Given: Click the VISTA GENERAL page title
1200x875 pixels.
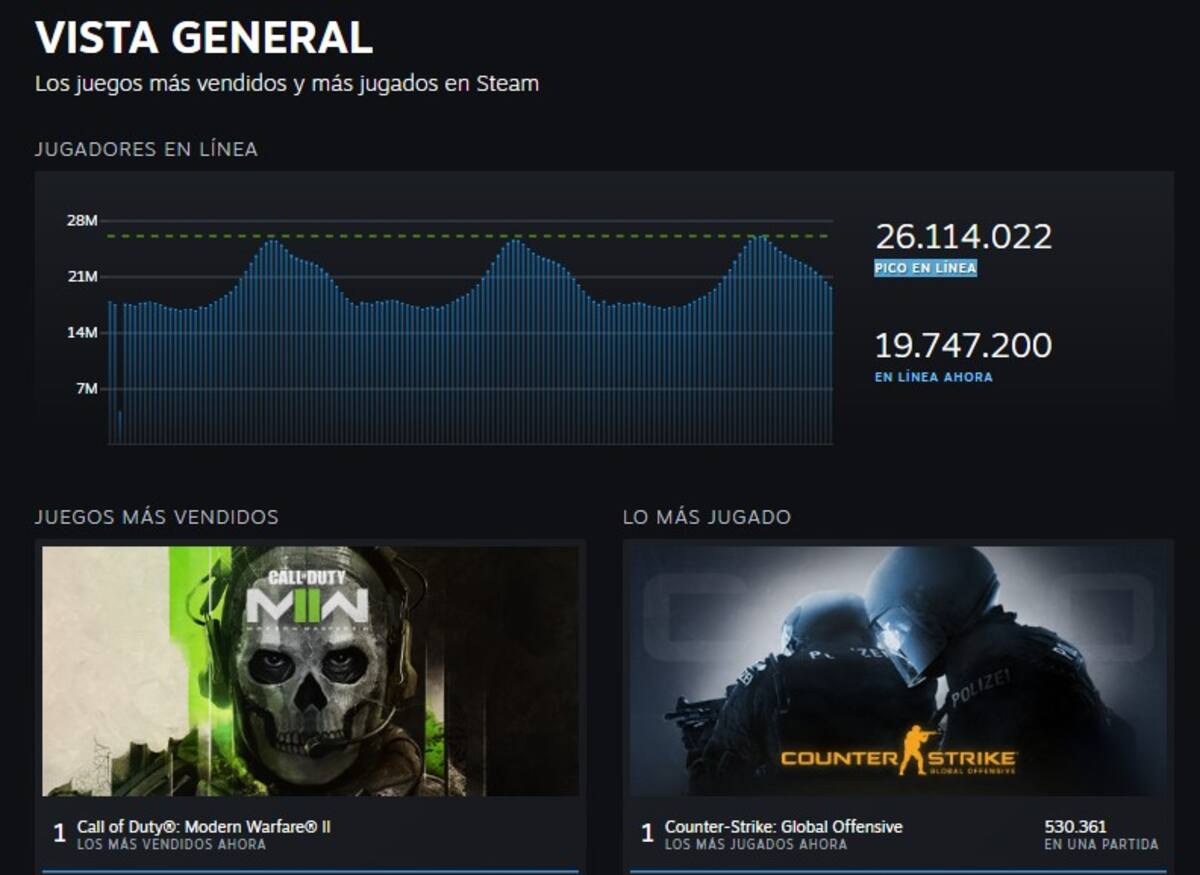Looking at the screenshot, I should pos(204,37).
